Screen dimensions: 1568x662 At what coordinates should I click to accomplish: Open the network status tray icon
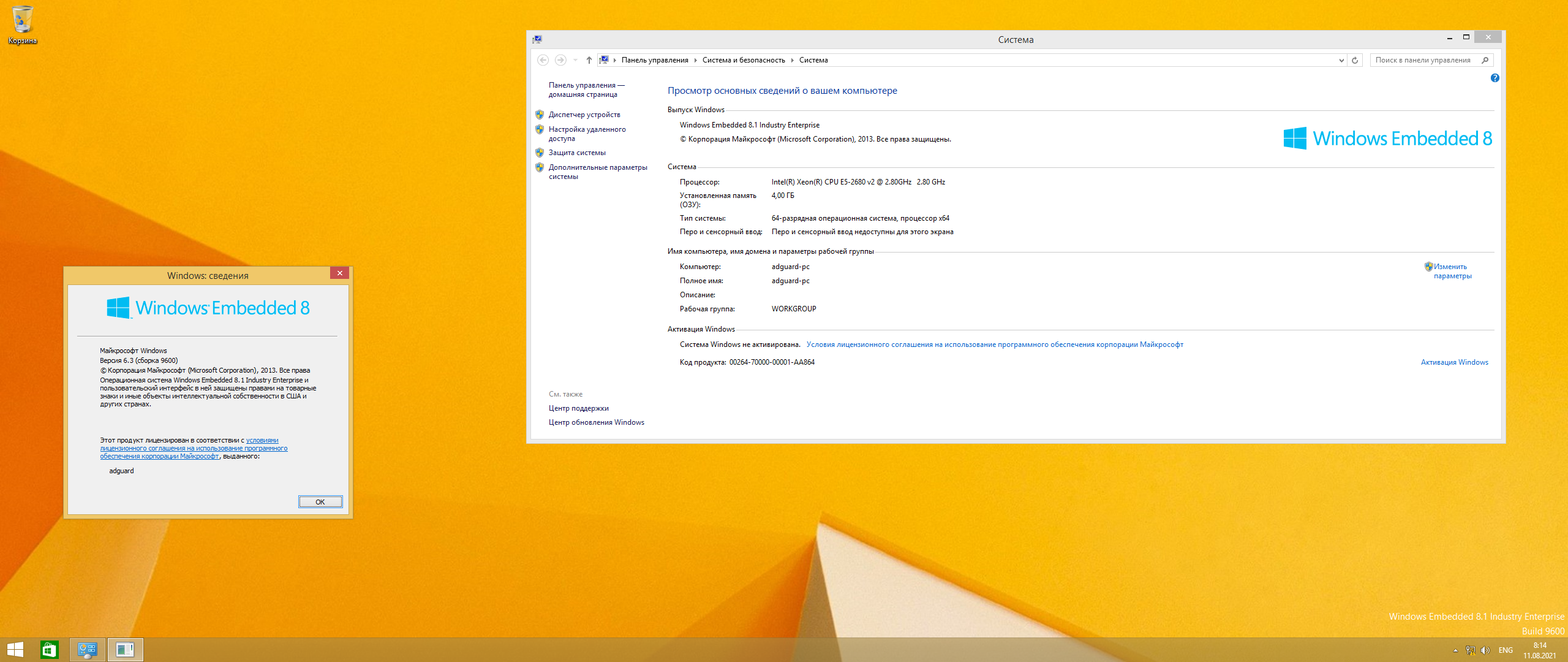[x=1470, y=650]
